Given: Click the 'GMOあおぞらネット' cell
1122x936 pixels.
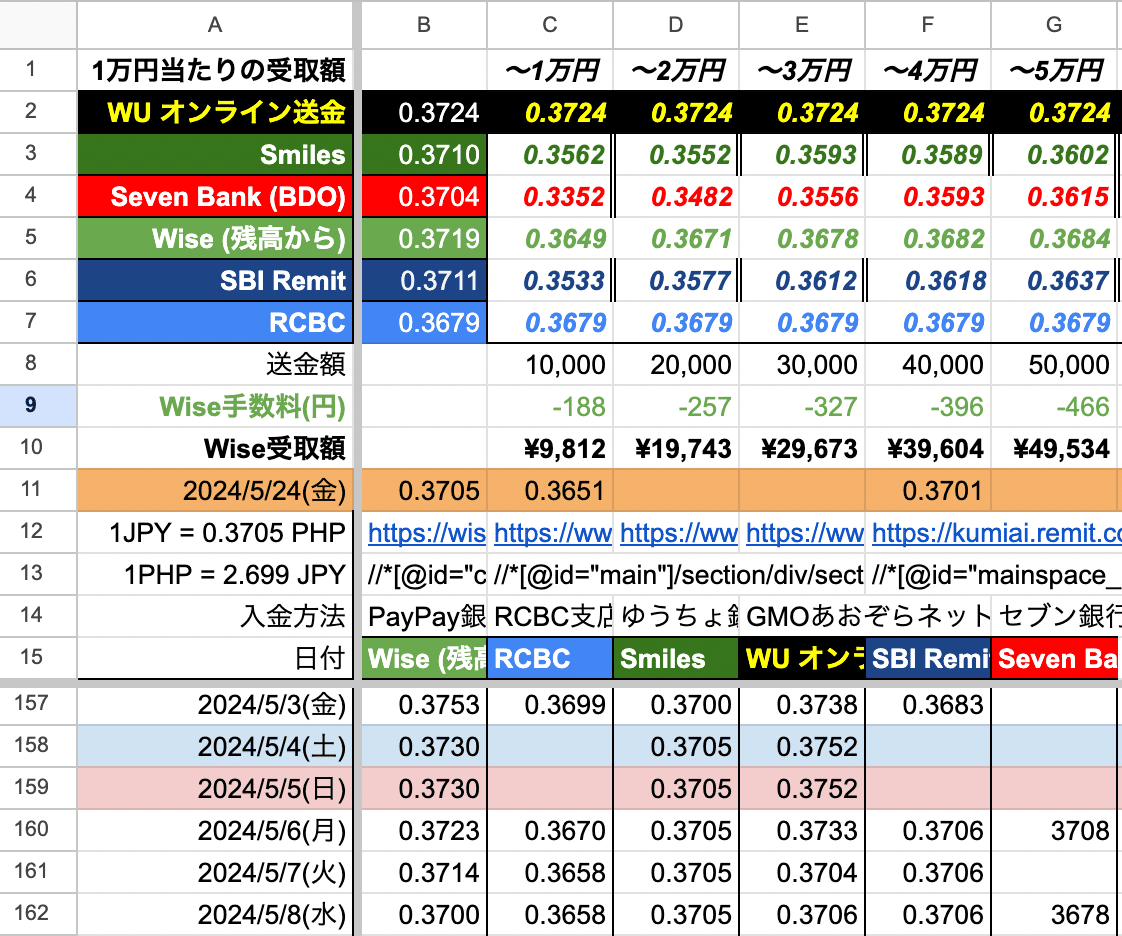Looking at the screenshot, I should point(865,616).
